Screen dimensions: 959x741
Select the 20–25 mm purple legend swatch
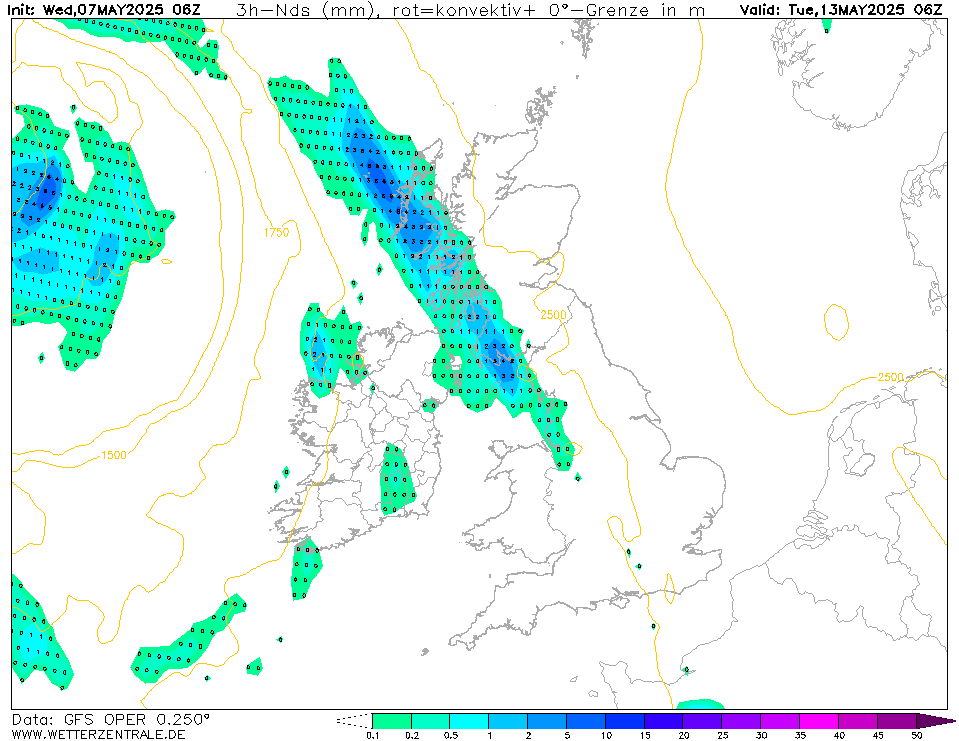[x=703, y=721]
